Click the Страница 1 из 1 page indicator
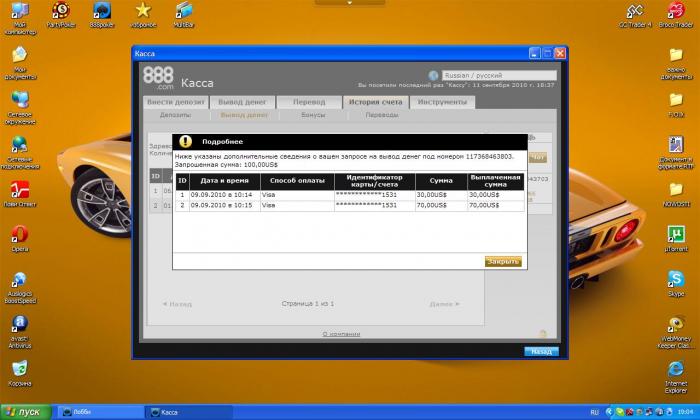The image size is (700, 420). click(308, 304)
